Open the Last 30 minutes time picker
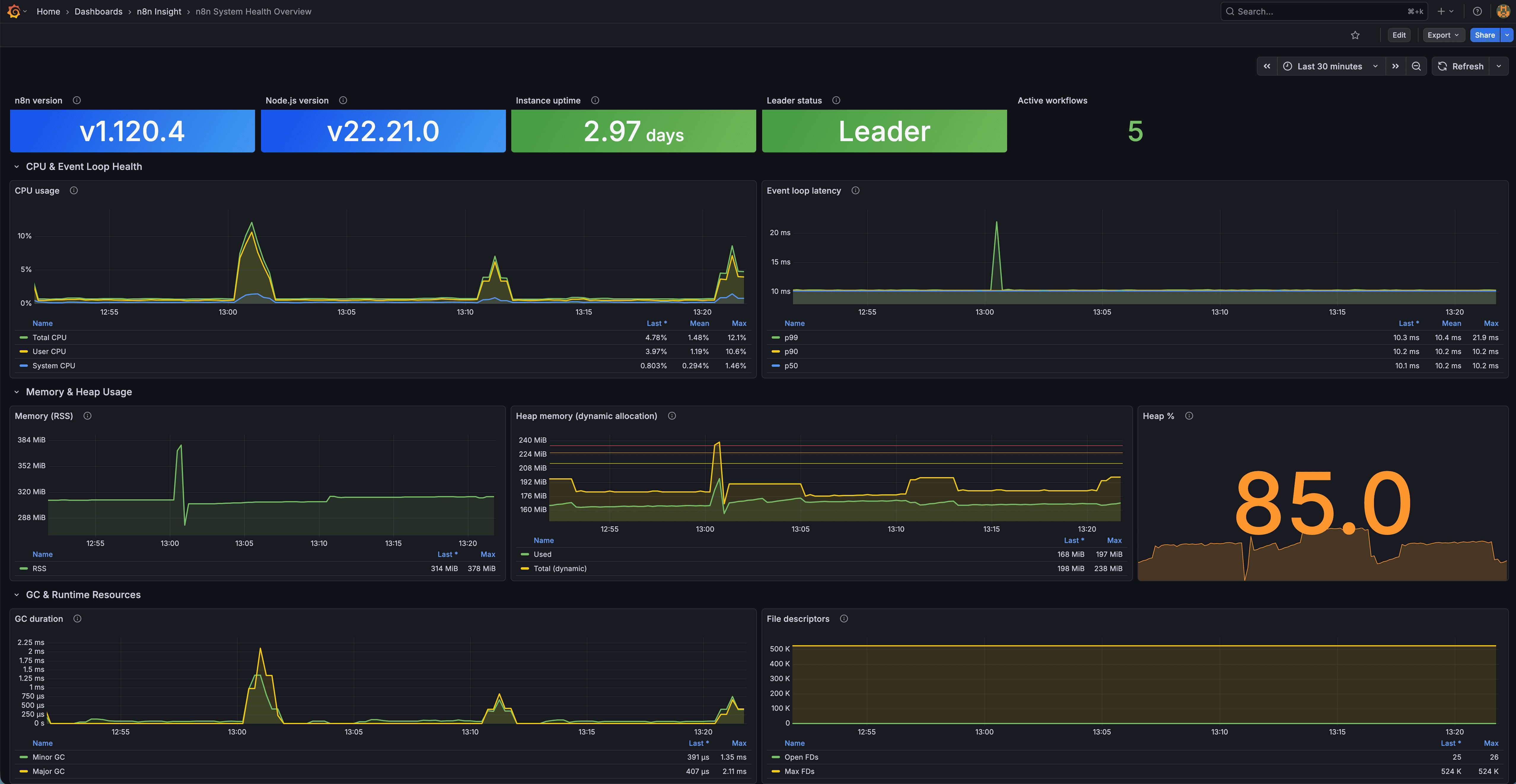This screenshot has height=784, width=1516. (1329, 66)
